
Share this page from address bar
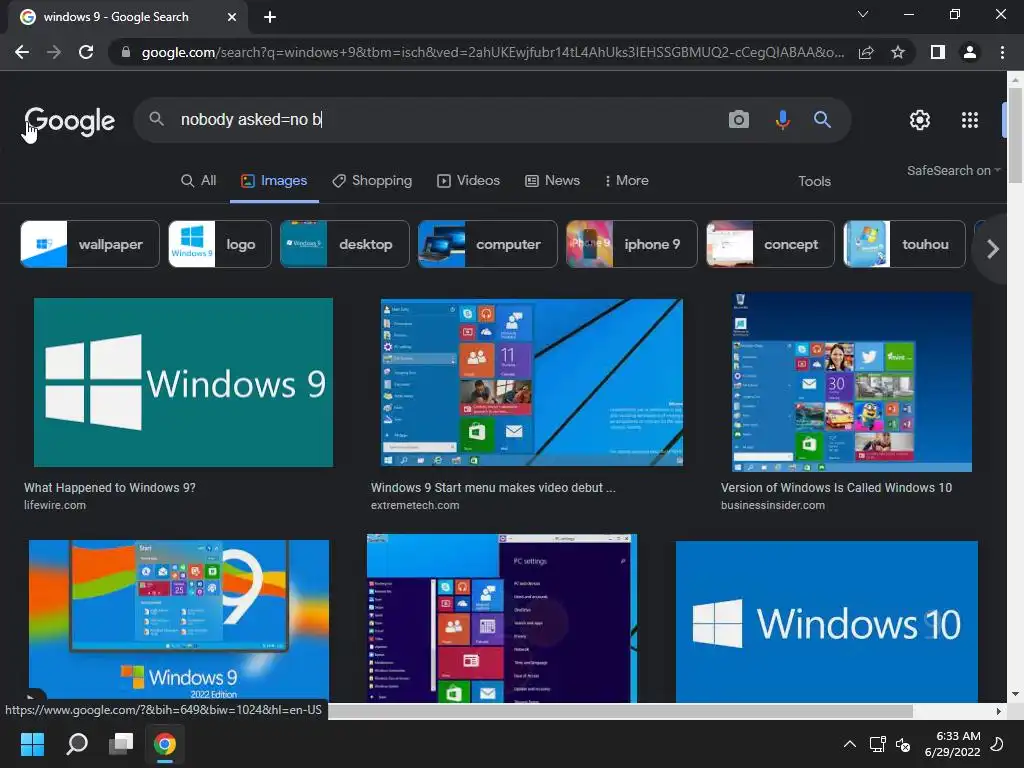click(866, 52)
